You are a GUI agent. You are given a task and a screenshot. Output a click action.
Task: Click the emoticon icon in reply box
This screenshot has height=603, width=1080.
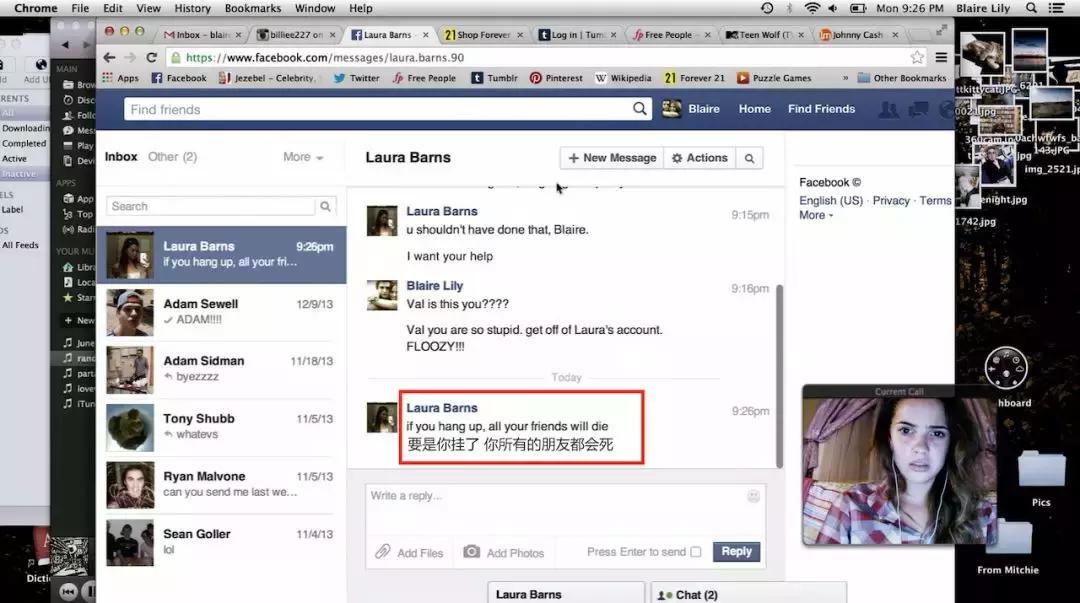[x=754, y=496]
